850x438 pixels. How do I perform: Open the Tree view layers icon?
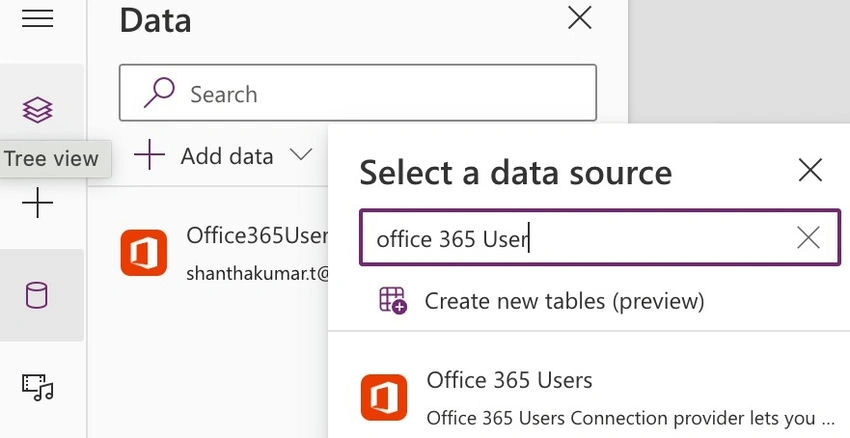pyautogui.click(x=37, y=110)
